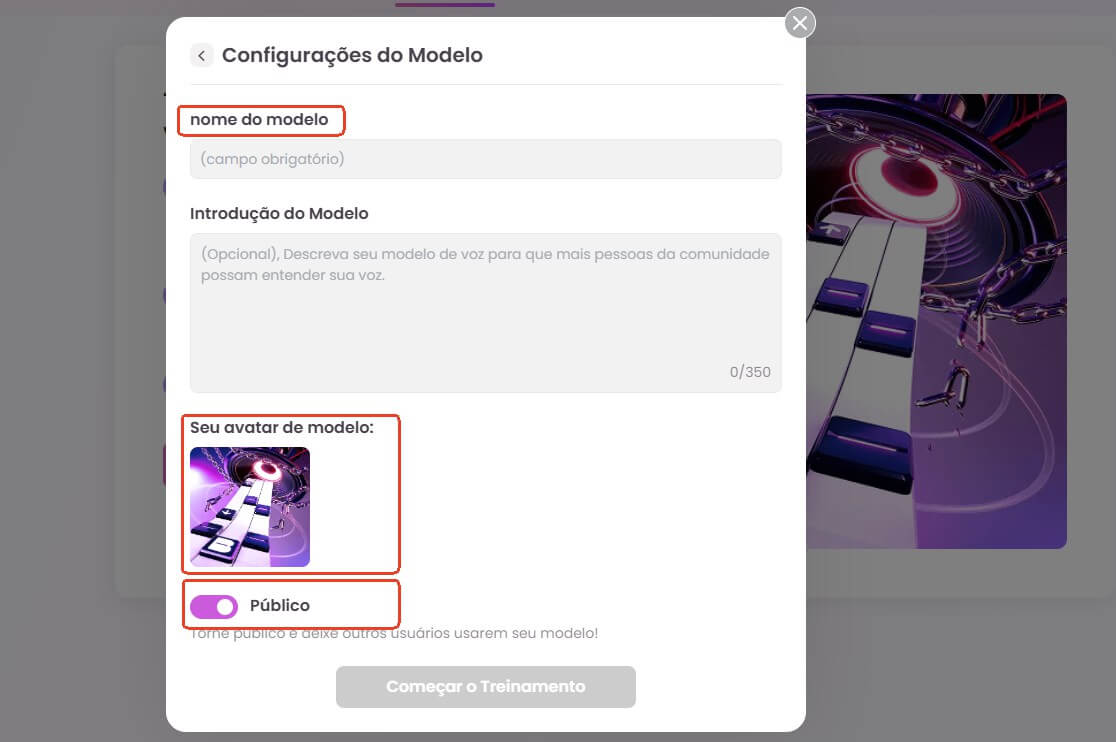The height and width of the screenshot is (742, 1116).
Task: Click the Público label text
Action: tap(280, 605)
